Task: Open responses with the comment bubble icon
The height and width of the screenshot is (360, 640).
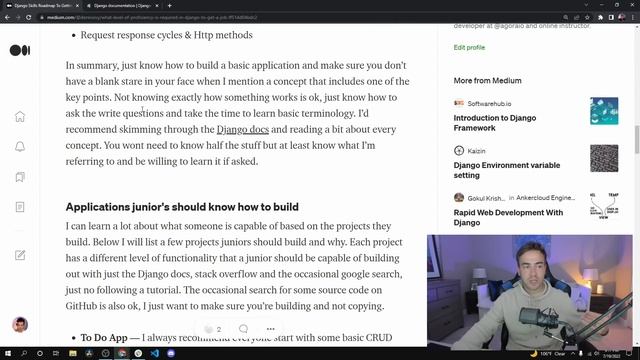Action: 244,329
